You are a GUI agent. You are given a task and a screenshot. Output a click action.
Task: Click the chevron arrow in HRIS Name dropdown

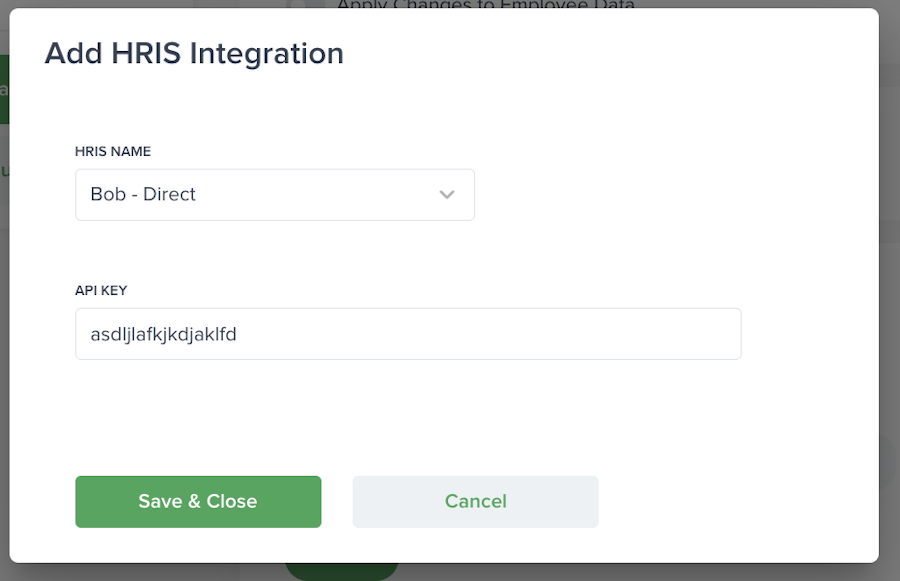pos(447,194)
